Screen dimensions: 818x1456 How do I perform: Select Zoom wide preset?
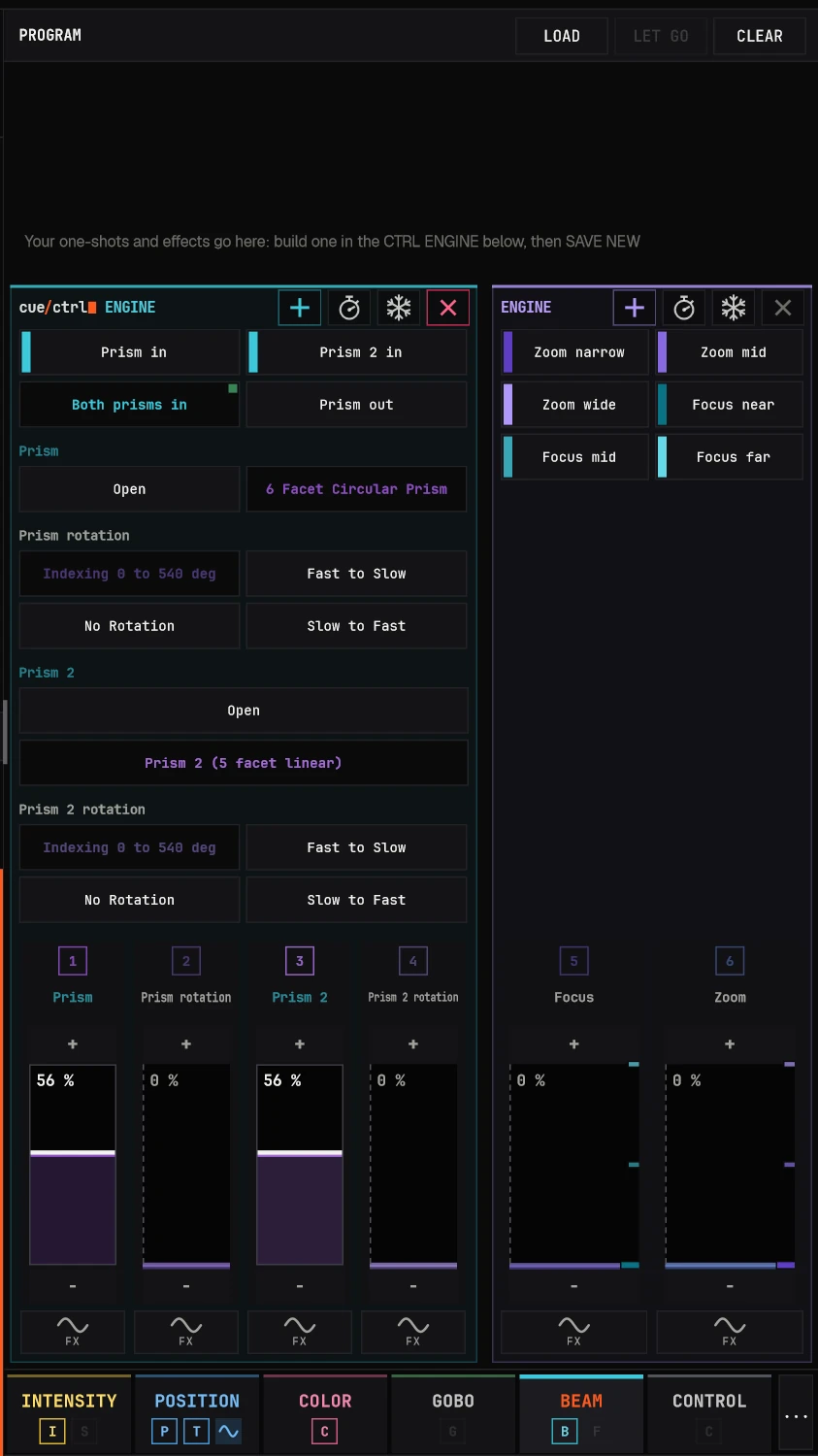tap(574, 405)
